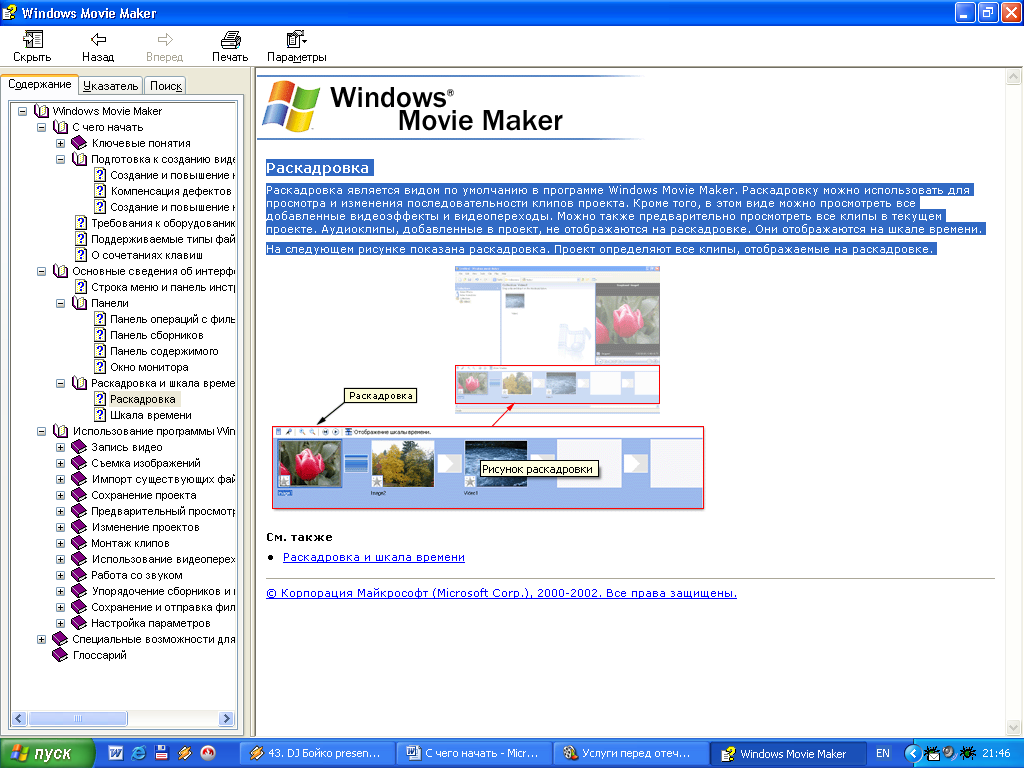Click the question page icon for Шкала времени
This screenshot has width=1024, height=768.
point(100,415)
